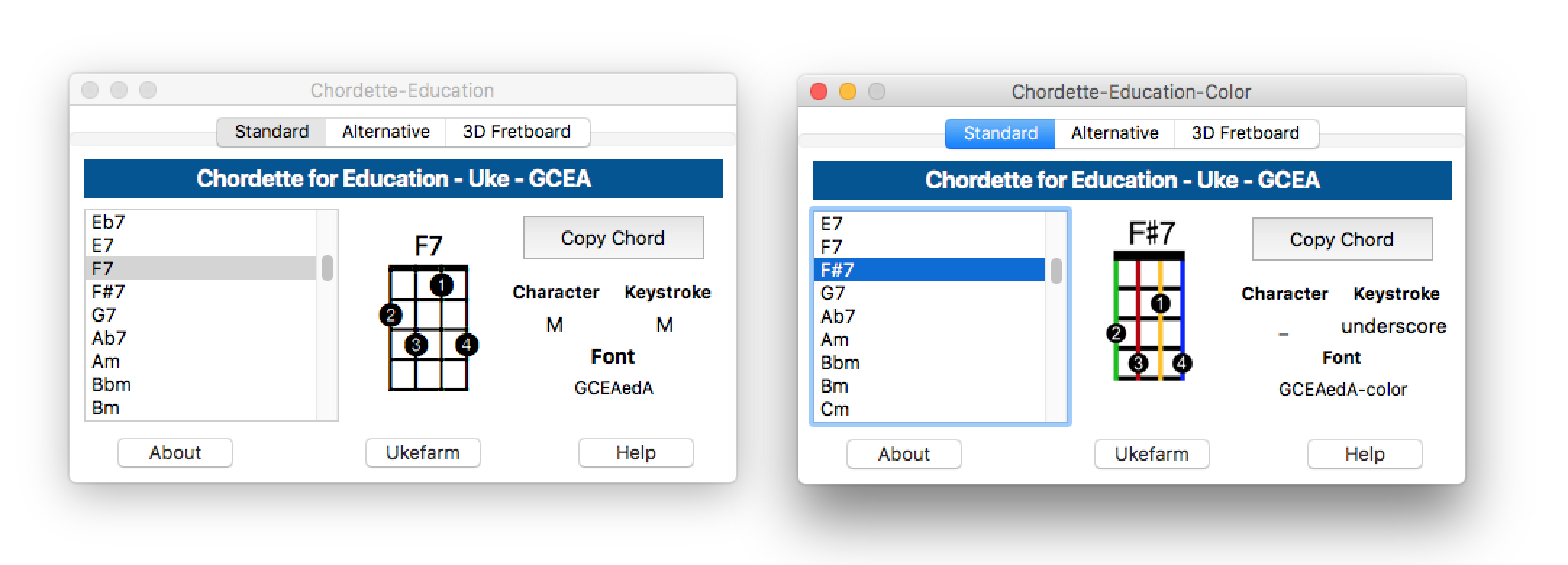The width and height of the screenshot is (1568, 565).
Task: Select G7 in the Chordette-Education-Color chord list
Action: pos(833,293)
